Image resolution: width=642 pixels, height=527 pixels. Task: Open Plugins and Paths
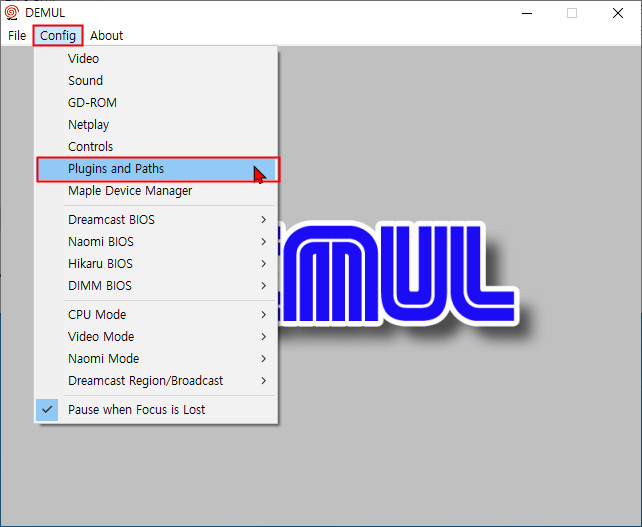click(158, 169)
